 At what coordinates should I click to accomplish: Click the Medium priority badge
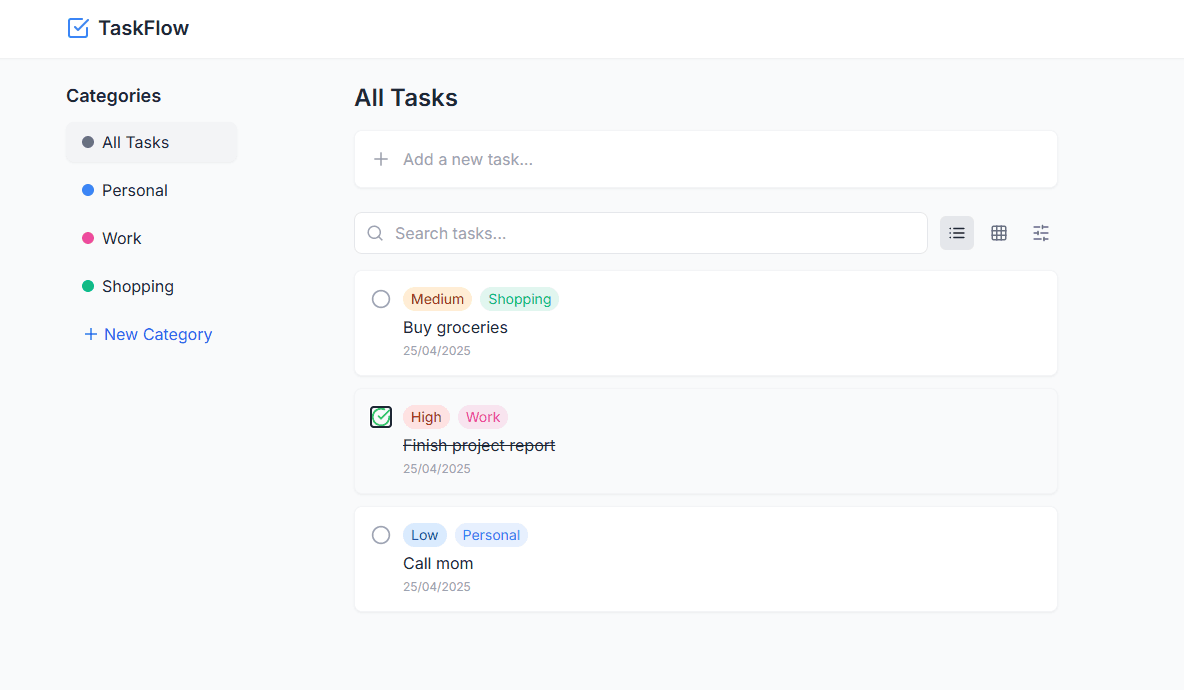437,299
